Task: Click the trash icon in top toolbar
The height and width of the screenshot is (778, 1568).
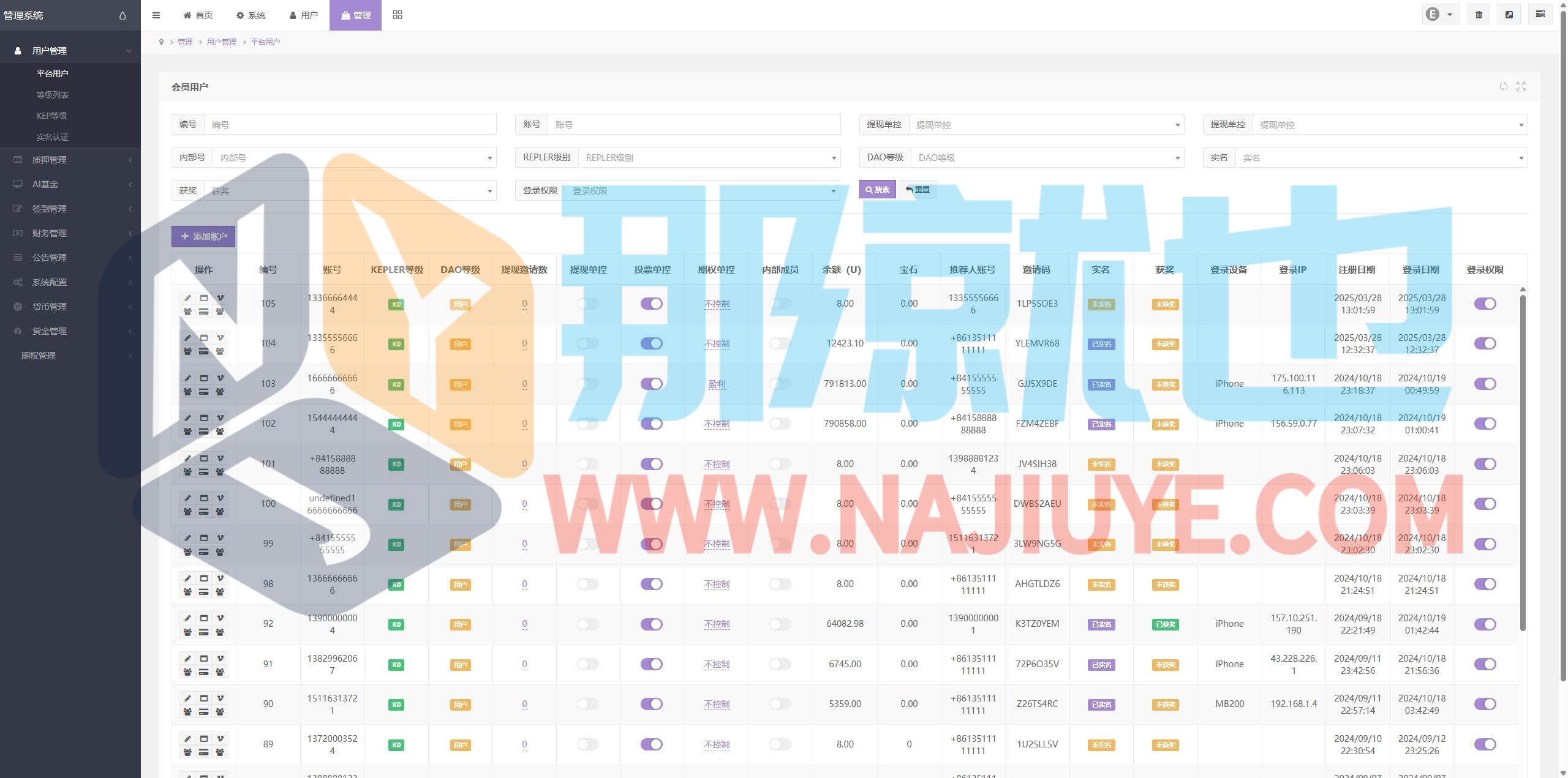Action: coord(1479,15)
